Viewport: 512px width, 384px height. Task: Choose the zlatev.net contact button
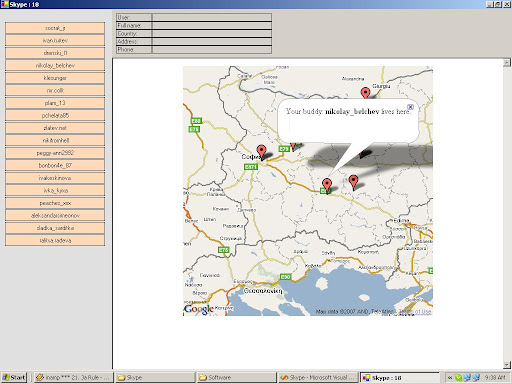click(x=55, y=128)
